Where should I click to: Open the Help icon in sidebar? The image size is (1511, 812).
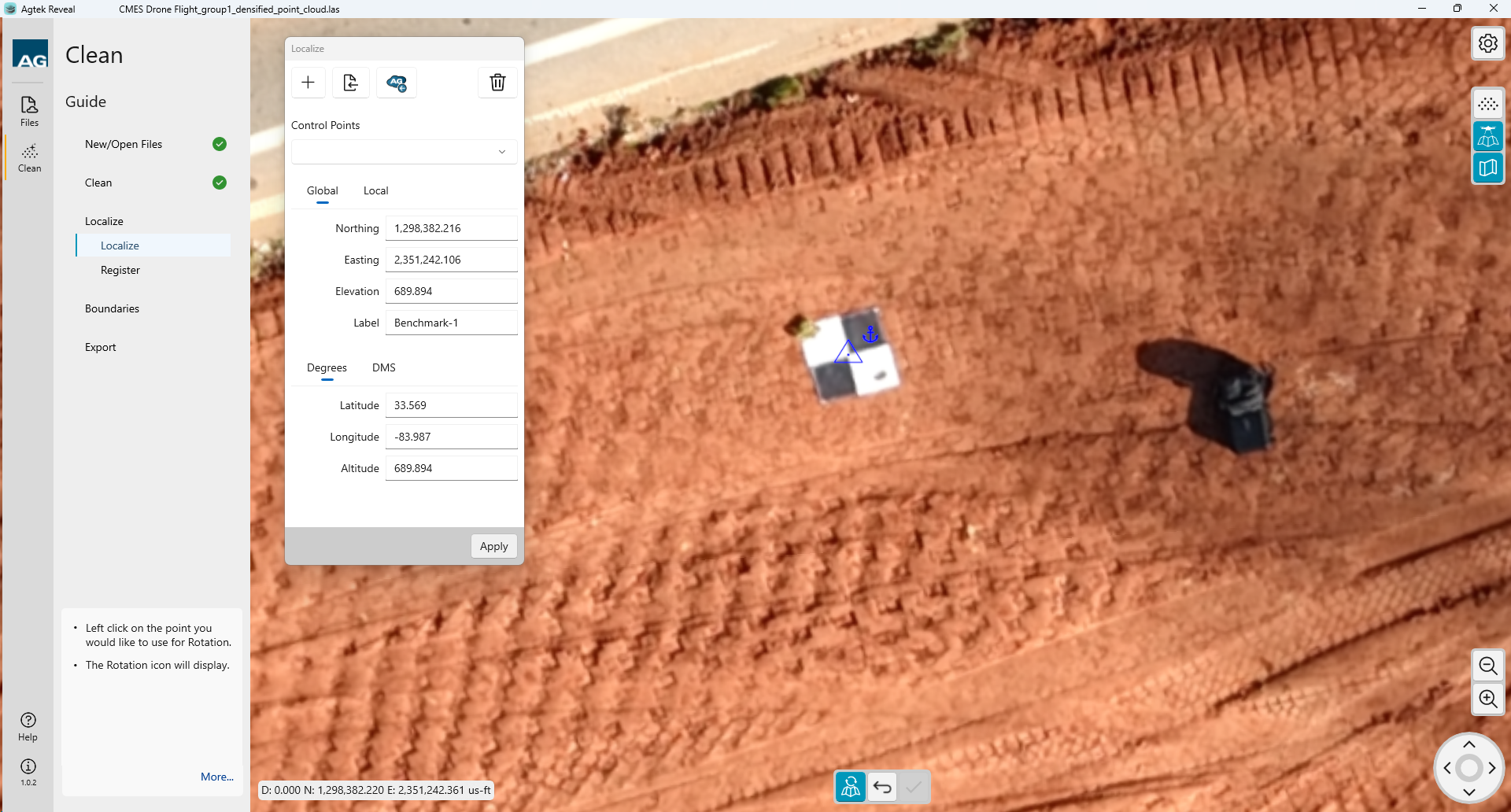[x=28, y=725]
